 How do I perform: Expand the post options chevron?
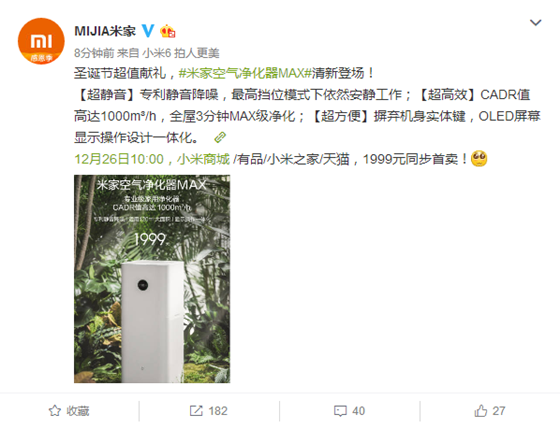click(x=535, y=23)
